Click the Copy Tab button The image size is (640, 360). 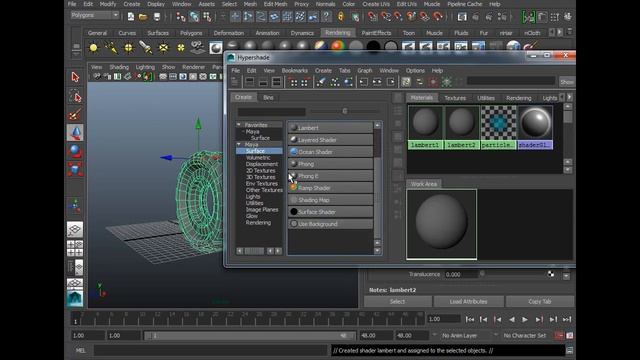click(540, 302)
